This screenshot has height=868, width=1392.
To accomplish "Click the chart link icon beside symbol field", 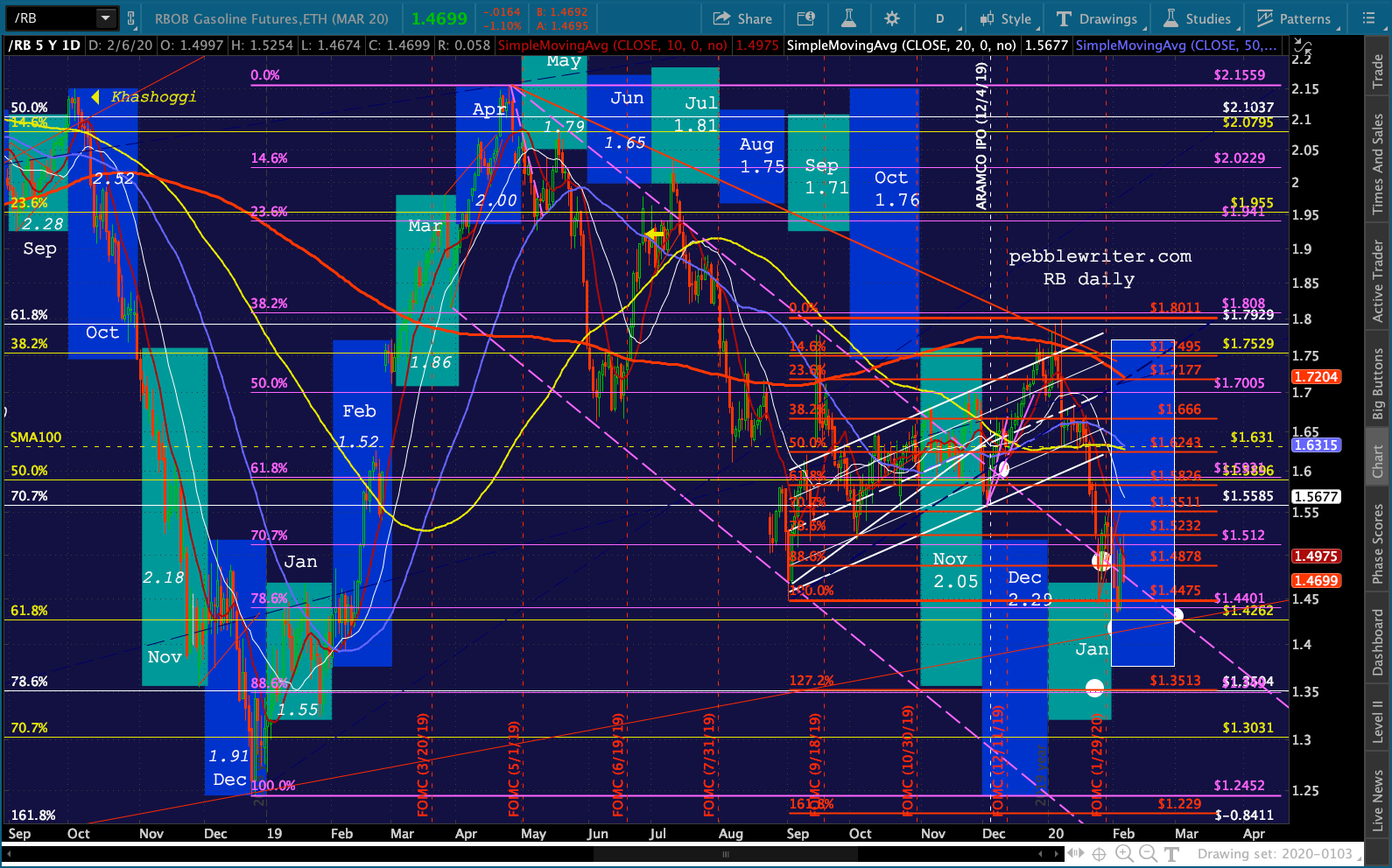I will click(x=131, y=18).
